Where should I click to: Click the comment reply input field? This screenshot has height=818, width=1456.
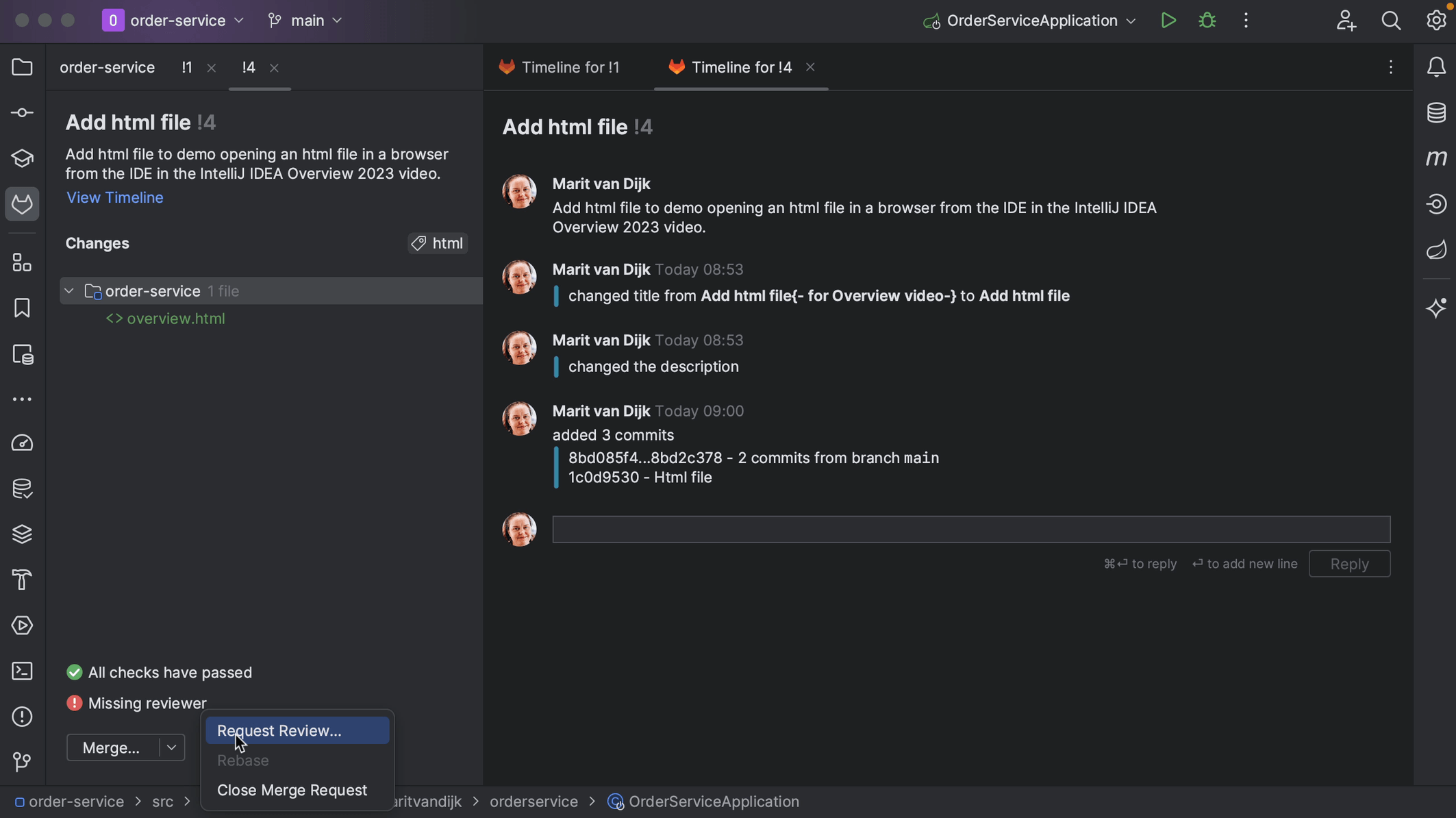click(970, 530)
